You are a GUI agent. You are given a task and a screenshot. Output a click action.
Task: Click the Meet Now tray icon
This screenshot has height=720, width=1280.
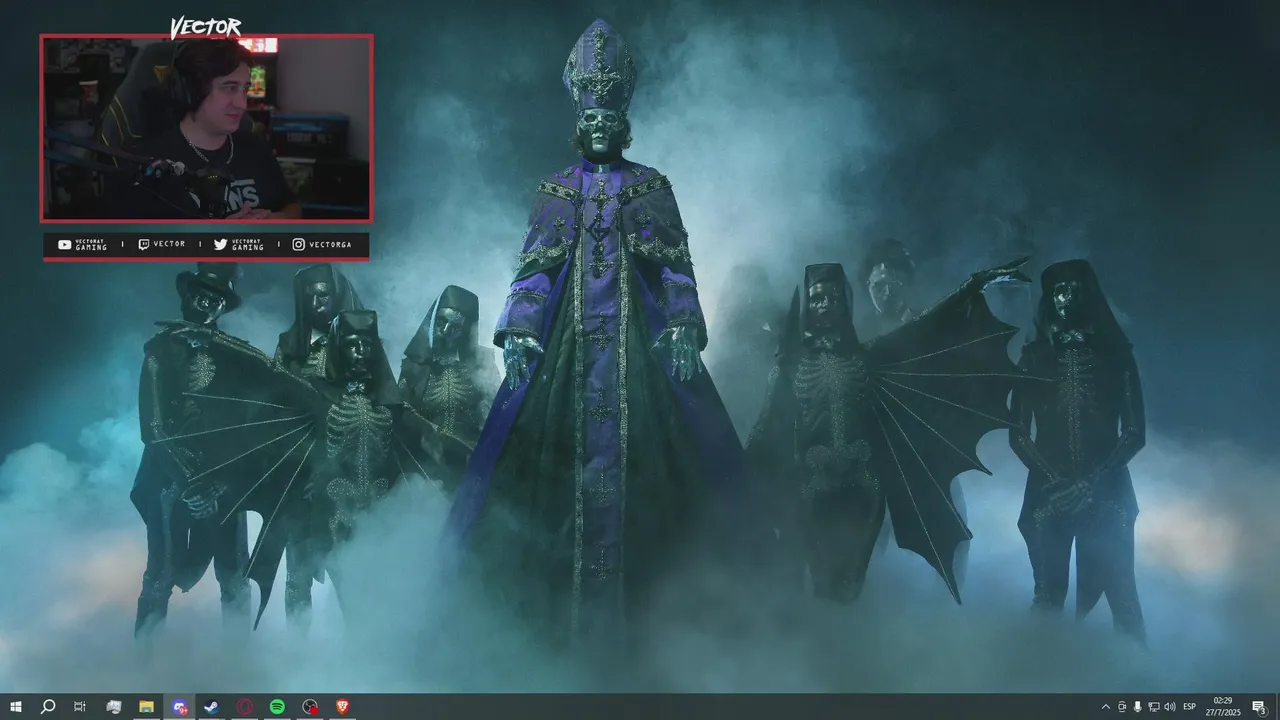[x=1122, y=707]
